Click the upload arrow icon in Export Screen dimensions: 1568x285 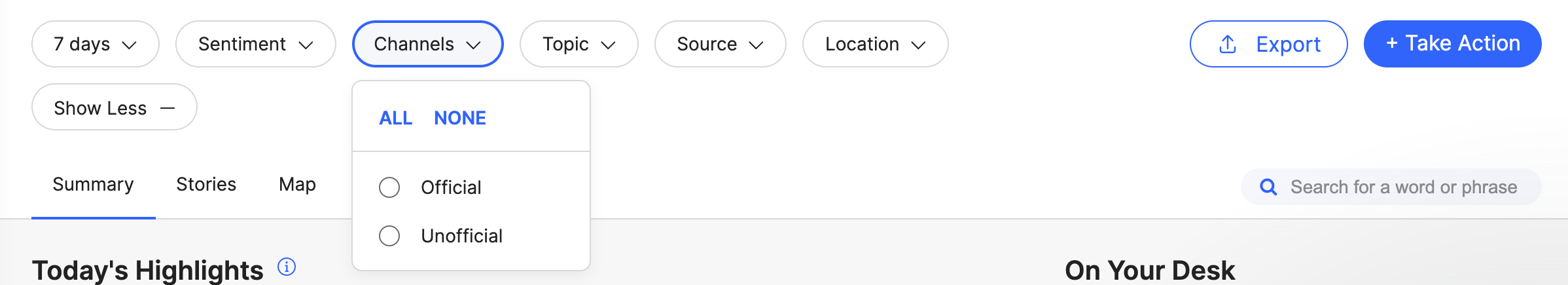1228,44
